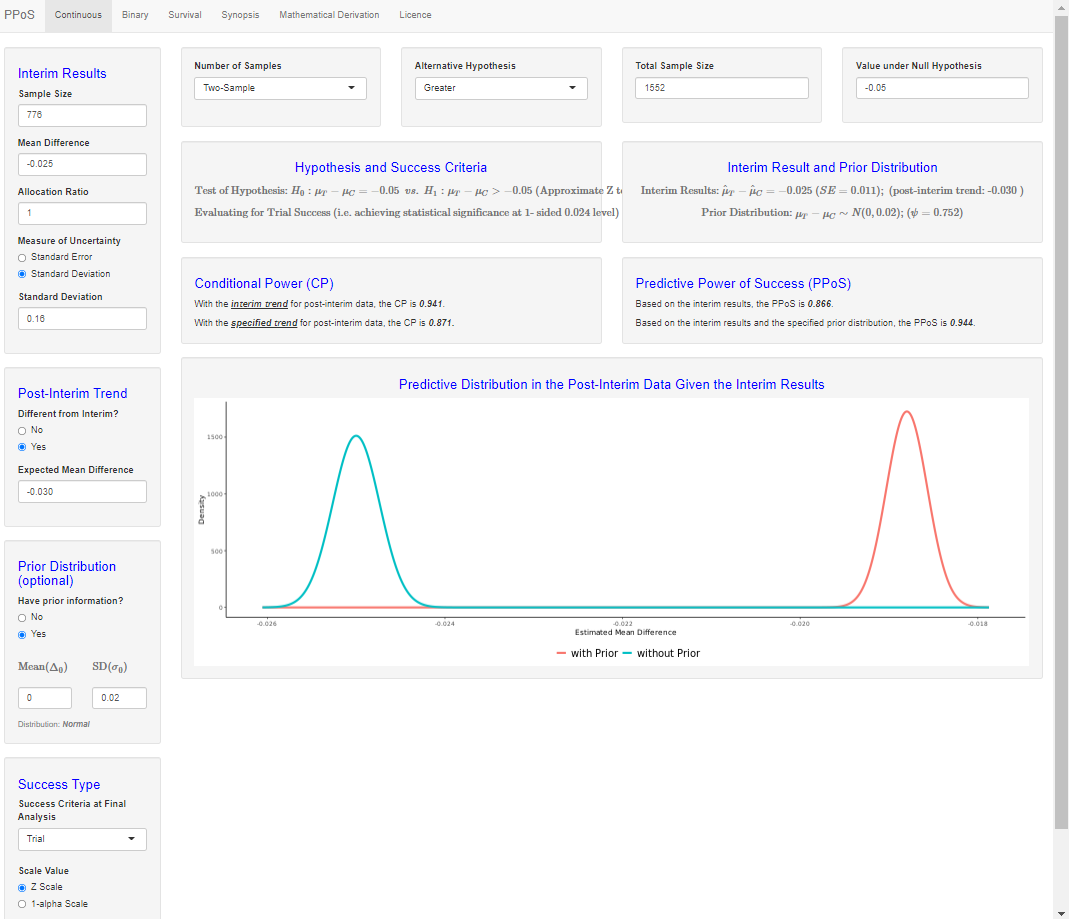1069x919 pixels.
Task: Click the prior SD input field
Action: coord(119,698)
